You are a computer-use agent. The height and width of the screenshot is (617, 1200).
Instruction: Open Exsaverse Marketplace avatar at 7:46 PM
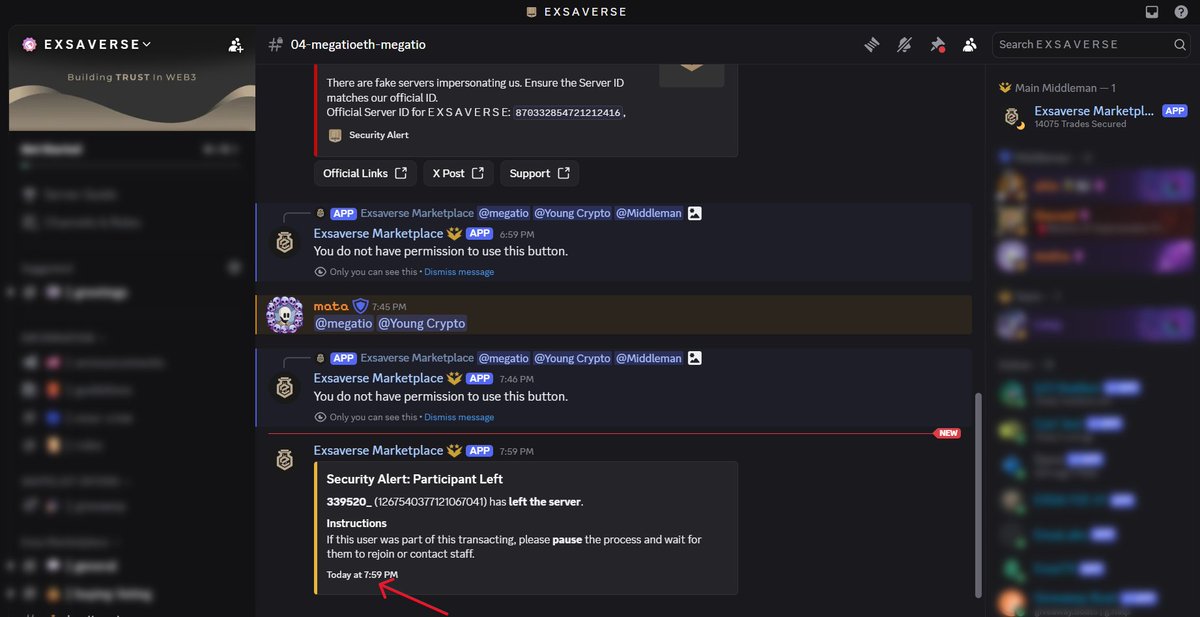[284, 388]
